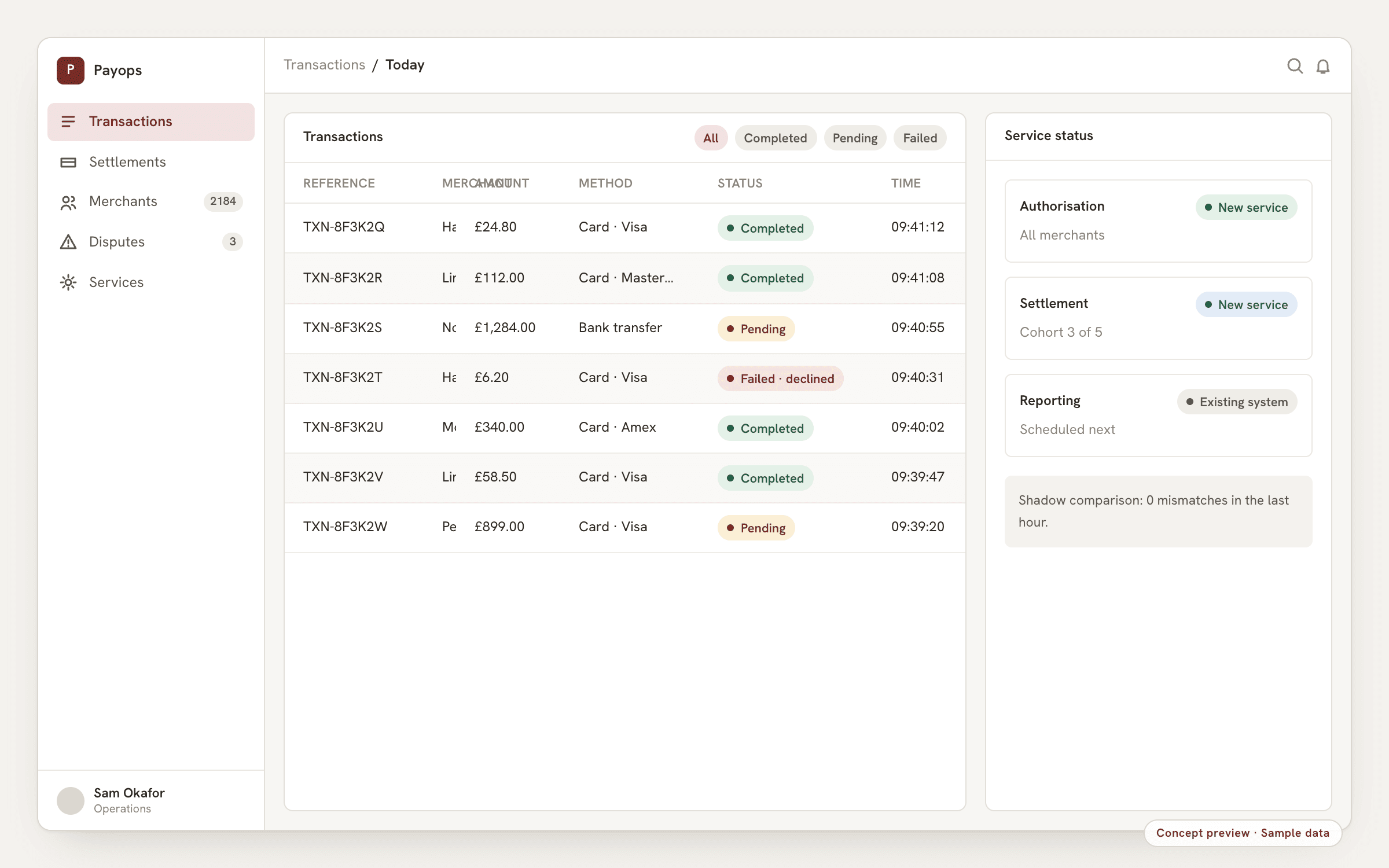Open the search icon in header
The width and height of the screenshot is (1389, 868).
coord(1295,66)
